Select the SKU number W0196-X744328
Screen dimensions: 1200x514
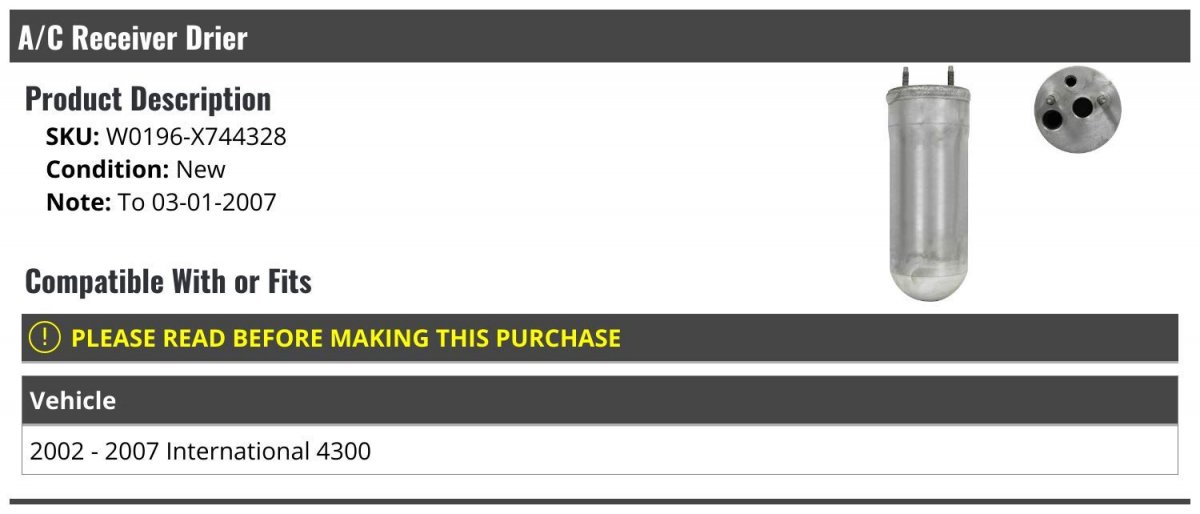pos(196,136)
